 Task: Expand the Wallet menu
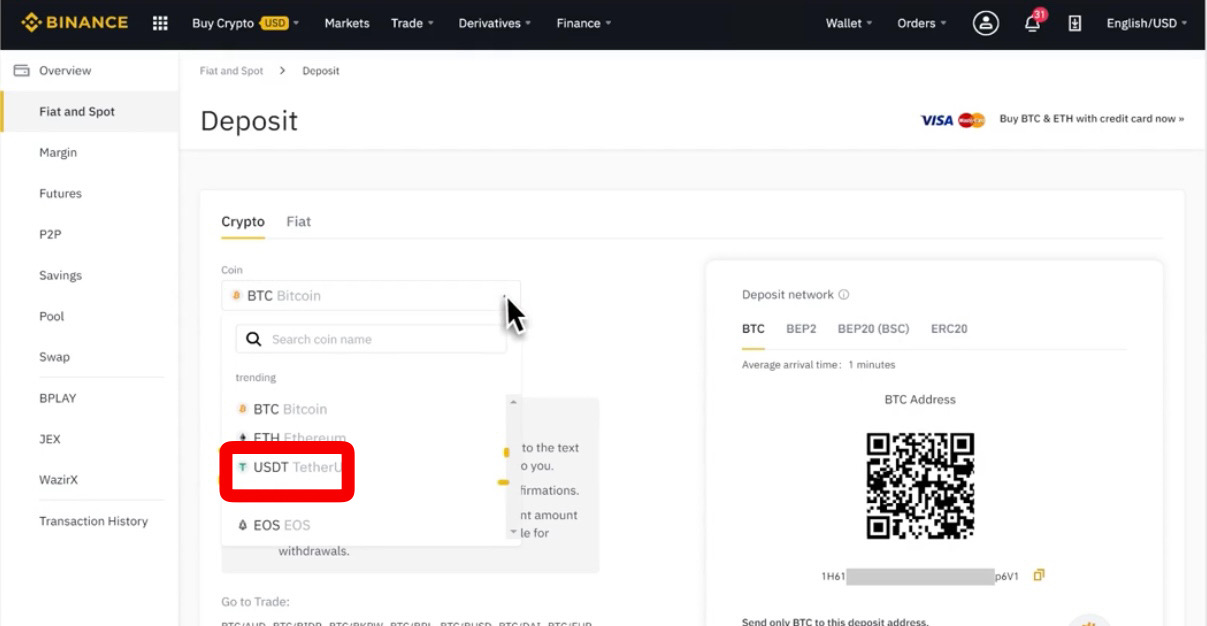[x=849, y=23]
